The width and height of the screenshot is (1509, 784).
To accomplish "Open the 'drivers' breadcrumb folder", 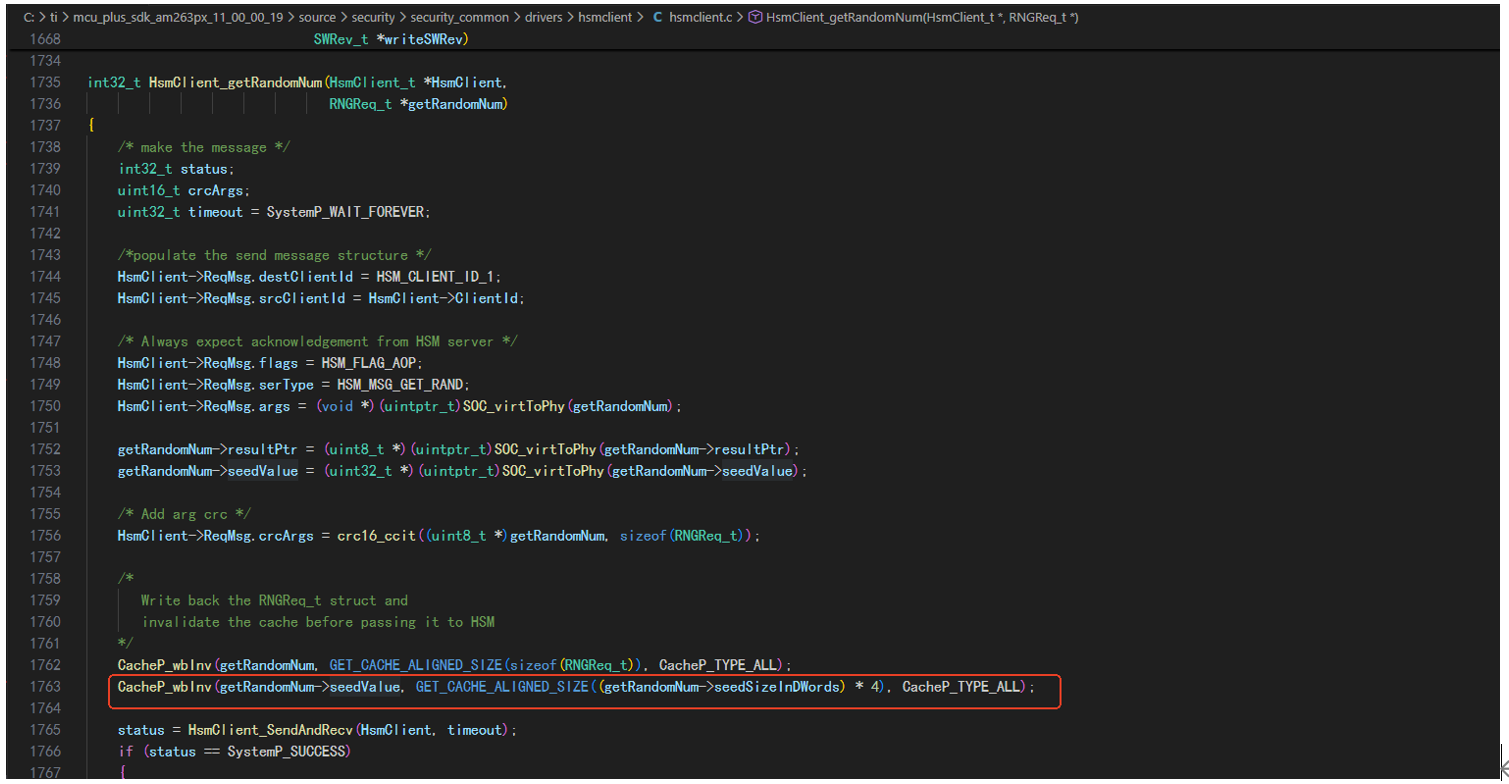I will (543, 18).
